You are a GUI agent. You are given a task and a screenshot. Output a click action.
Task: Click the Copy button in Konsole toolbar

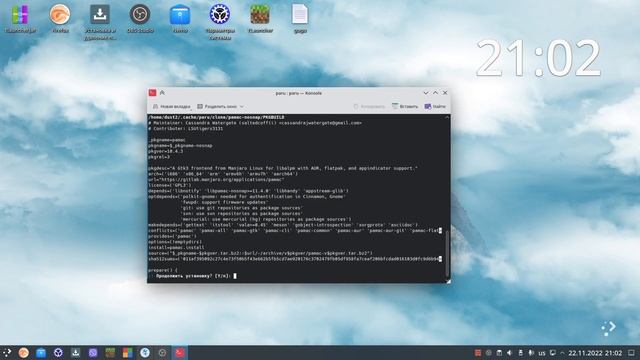pyautogui.click(x=369, y=107)
